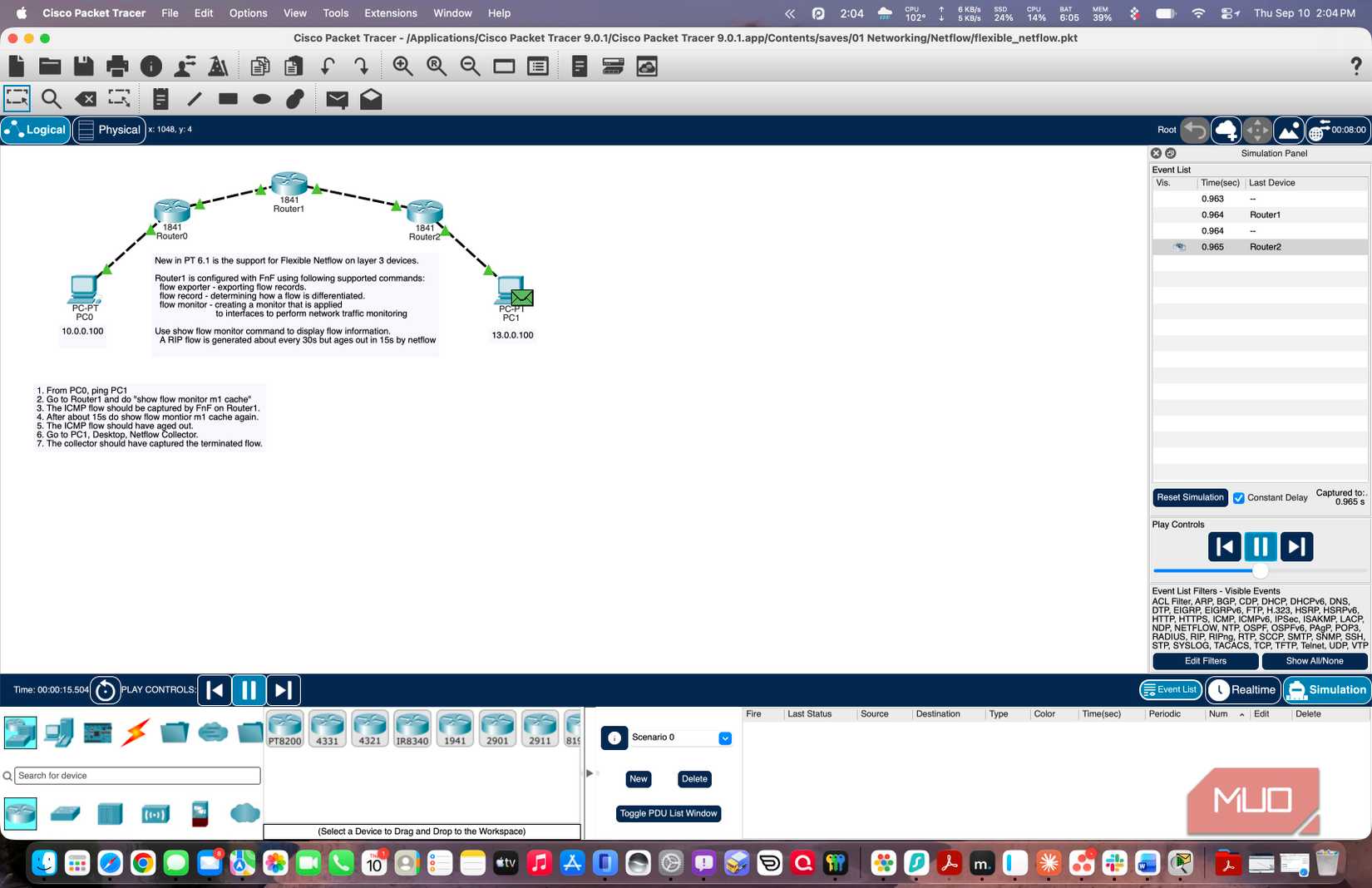Click Toggle PDU List Window
This screenshot has width=1372, height=888.
click(x=669, y=814)
